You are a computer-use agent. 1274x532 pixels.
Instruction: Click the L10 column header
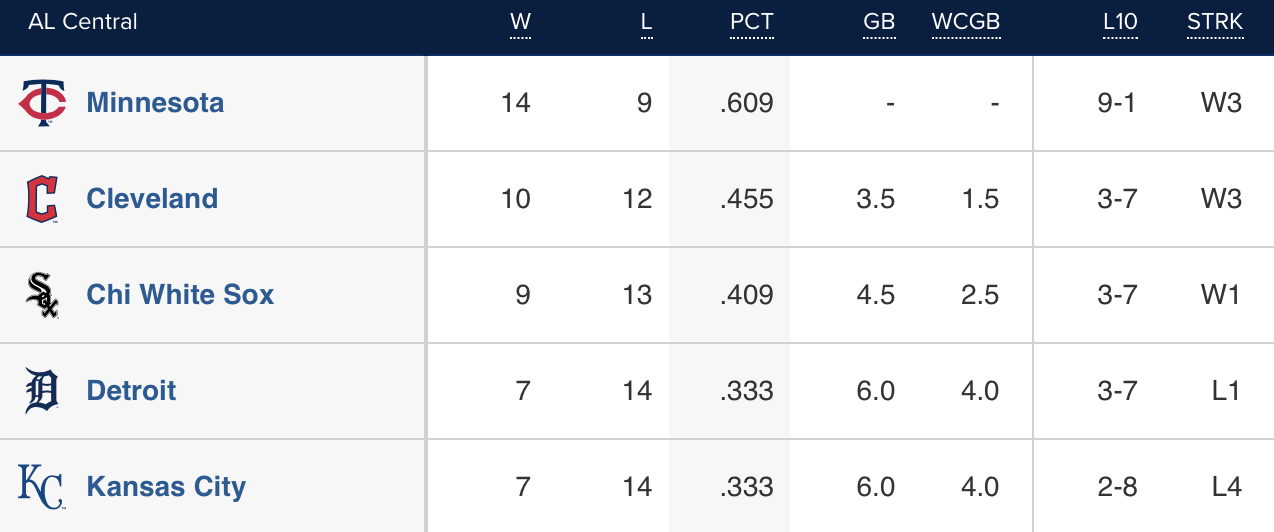tap(1119, 22)
